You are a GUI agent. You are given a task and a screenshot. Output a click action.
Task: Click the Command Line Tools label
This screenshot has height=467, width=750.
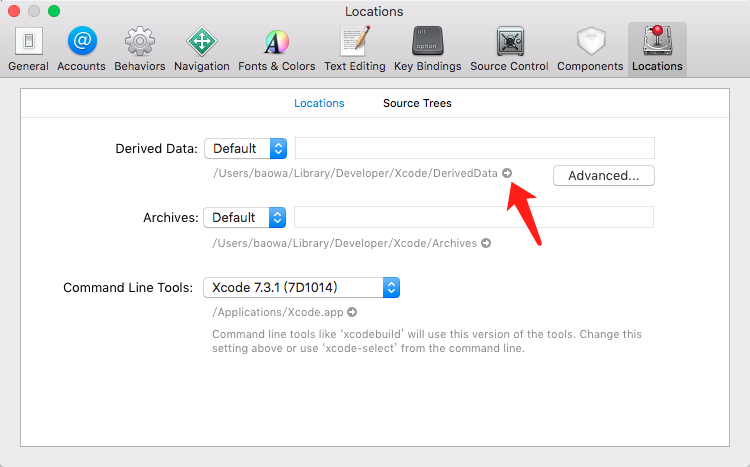[128, 287]
